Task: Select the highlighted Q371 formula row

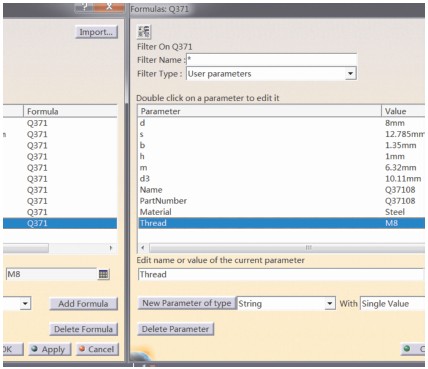Action: coord(60,223)
